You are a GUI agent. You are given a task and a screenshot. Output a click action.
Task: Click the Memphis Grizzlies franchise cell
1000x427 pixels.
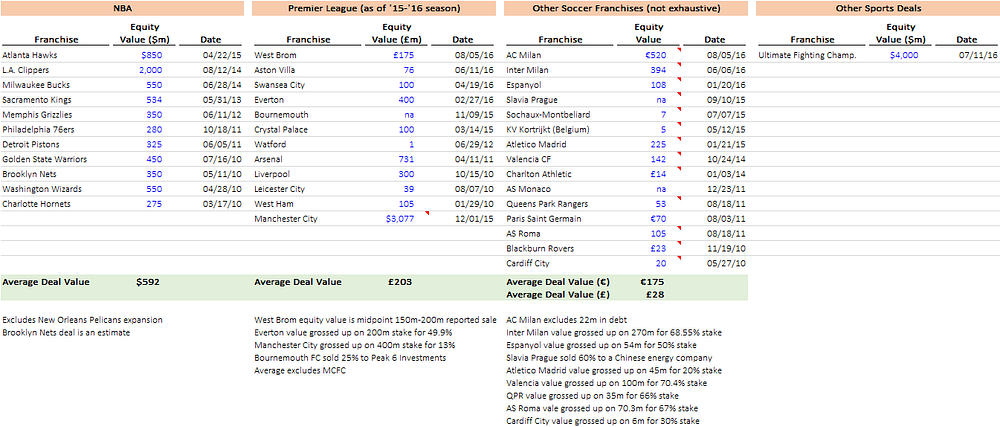[32, 115]
